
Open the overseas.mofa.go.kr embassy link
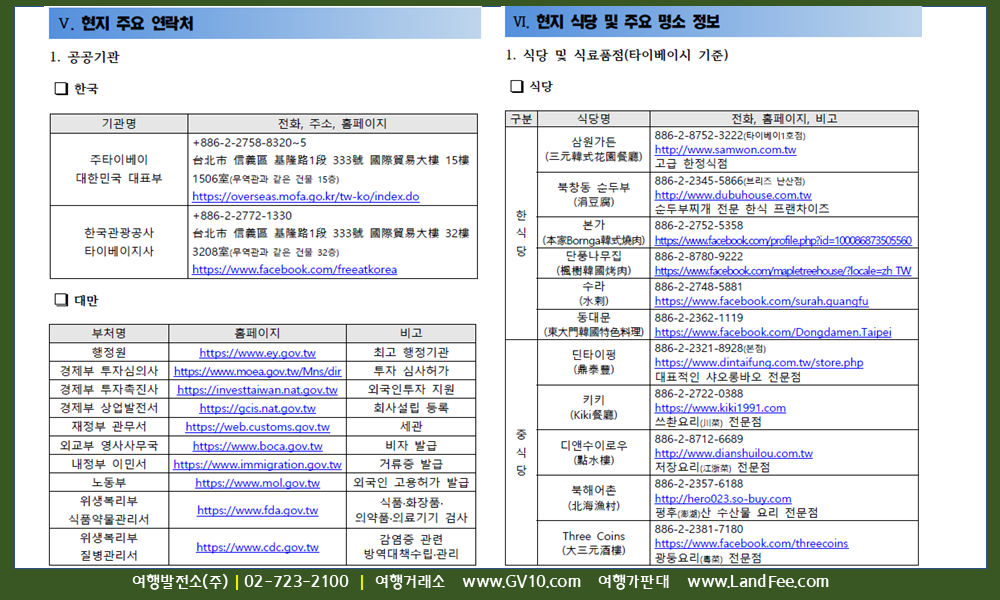[305, 196]
